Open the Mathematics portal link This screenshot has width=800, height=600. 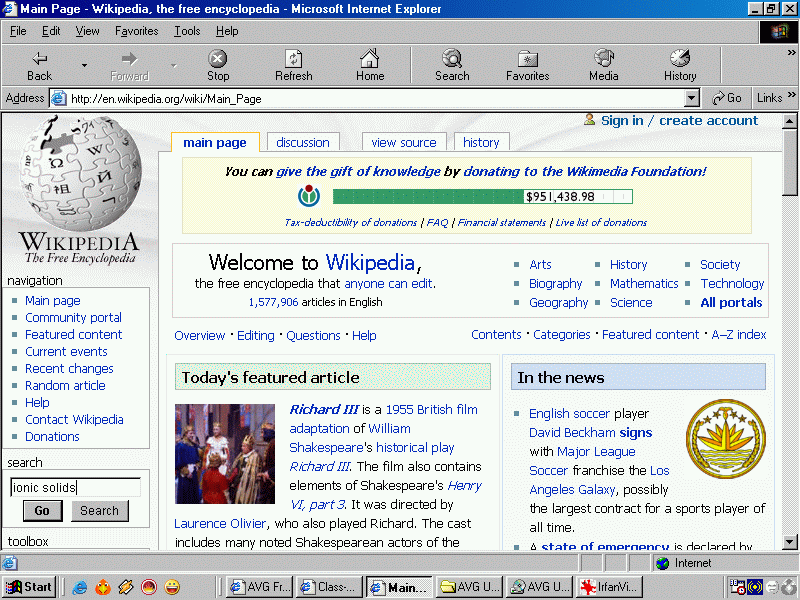tap(644, 283)
